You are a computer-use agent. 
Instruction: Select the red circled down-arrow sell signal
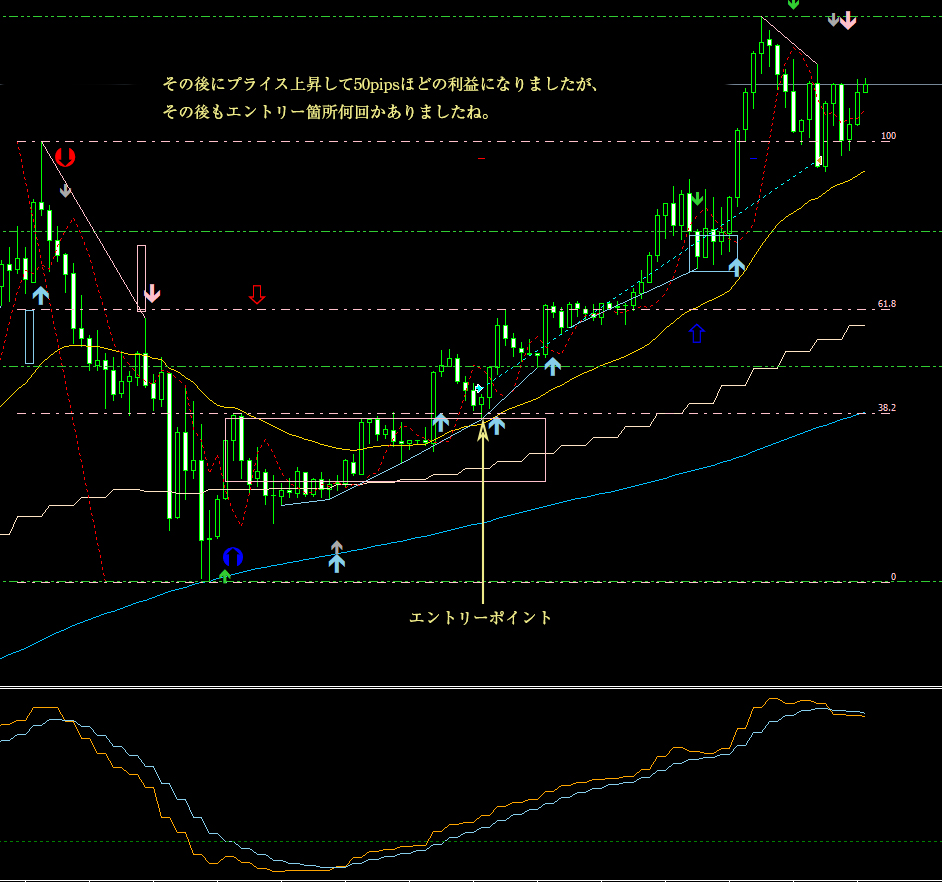(x=65, y=157)
